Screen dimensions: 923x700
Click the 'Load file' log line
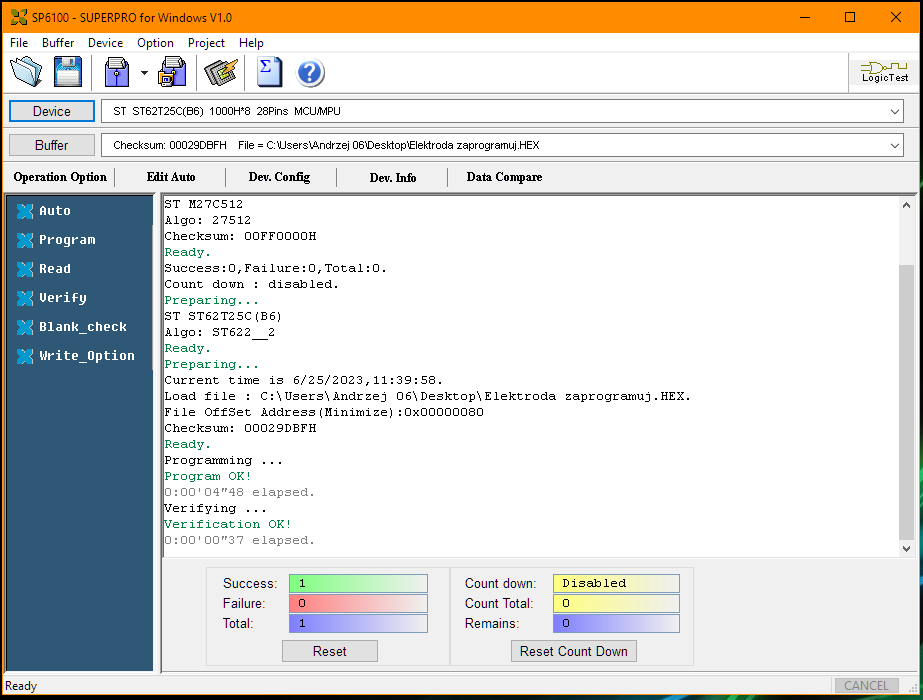pyautogui.click(x=427, y=396)
